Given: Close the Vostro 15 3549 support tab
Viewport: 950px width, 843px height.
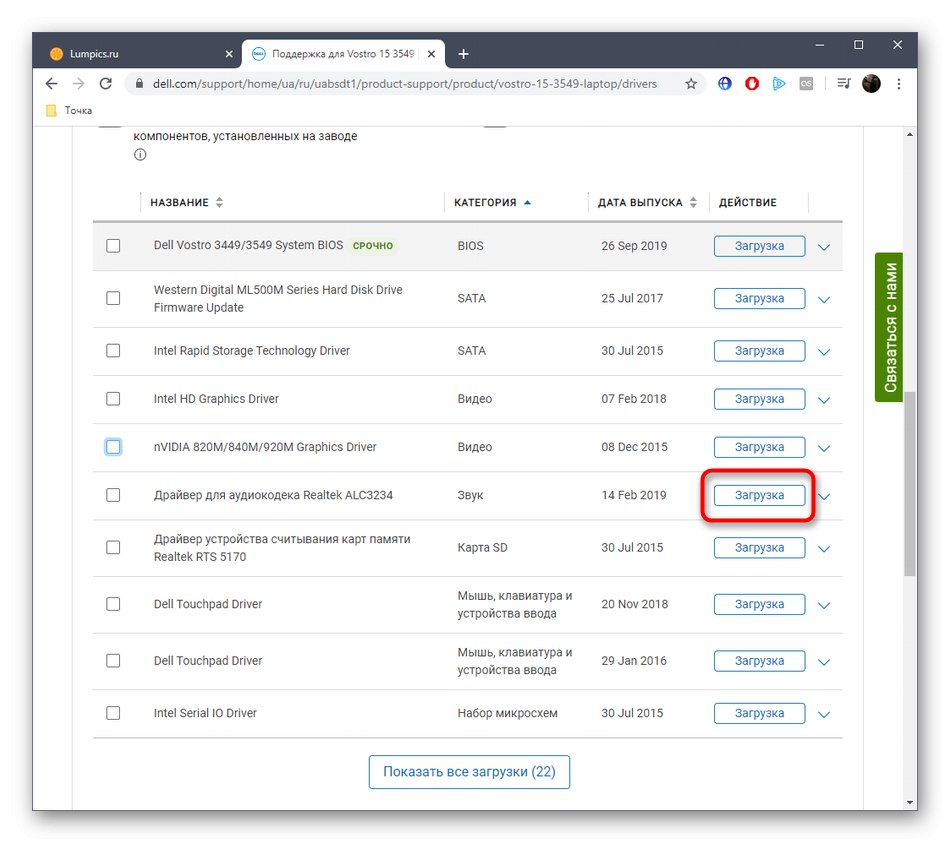Looking at the screenshot, I should [431, 54].
